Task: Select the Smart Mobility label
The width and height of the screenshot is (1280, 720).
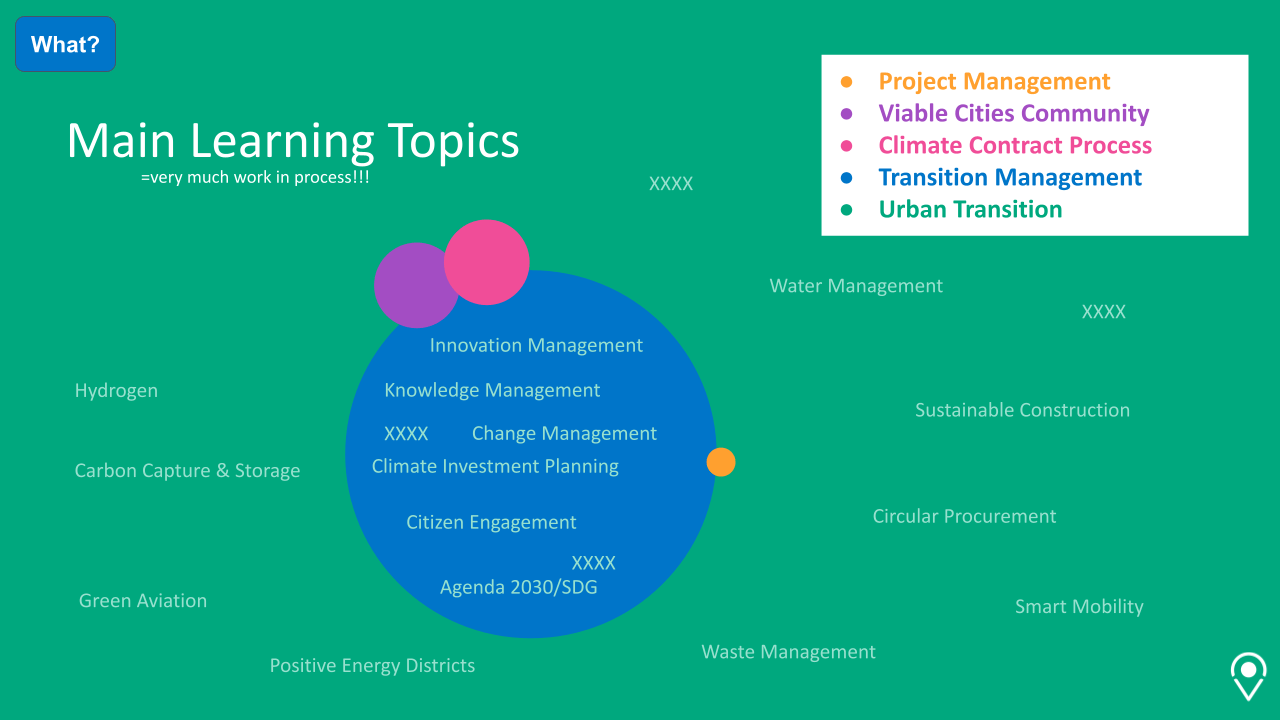Action: 1079,606
